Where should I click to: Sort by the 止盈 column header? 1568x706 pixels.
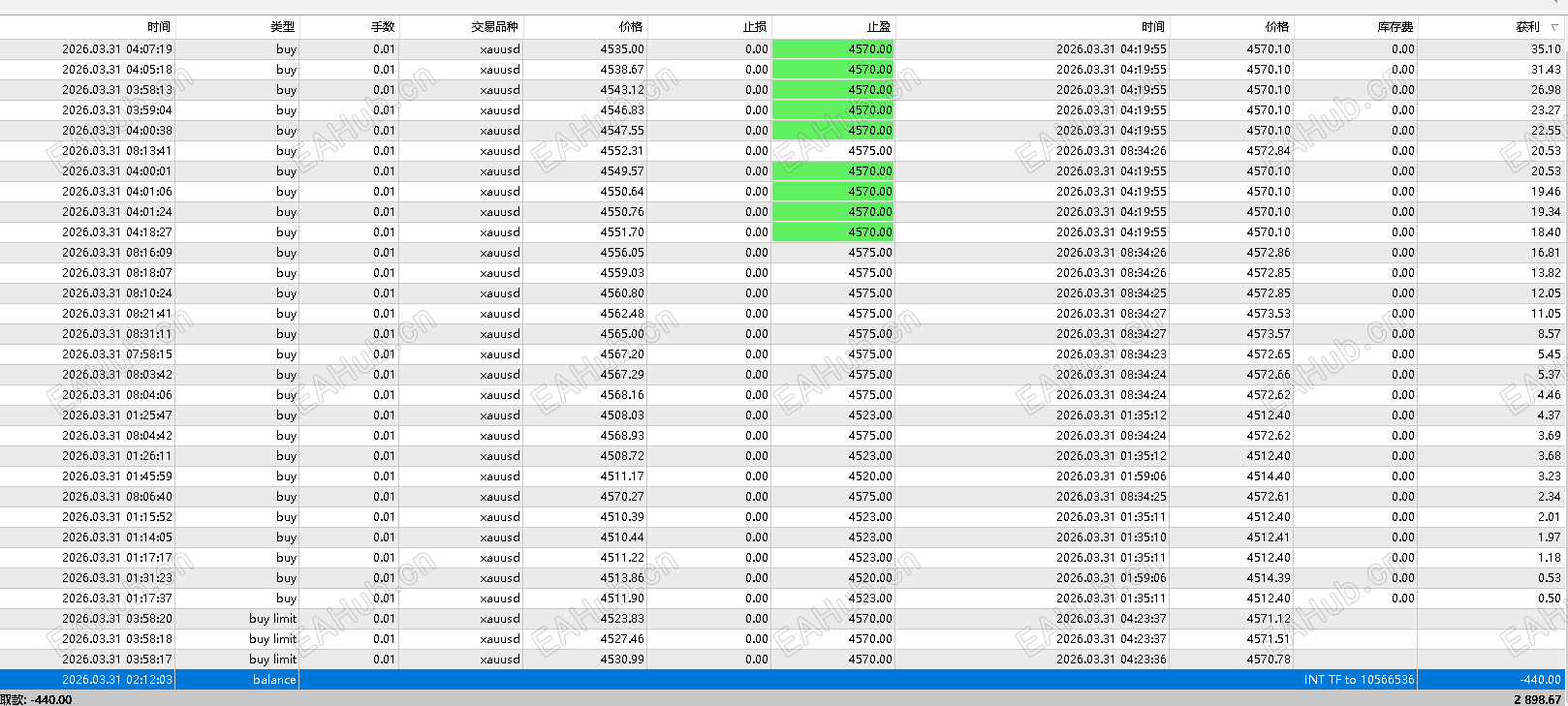click(x=879, y=27)
